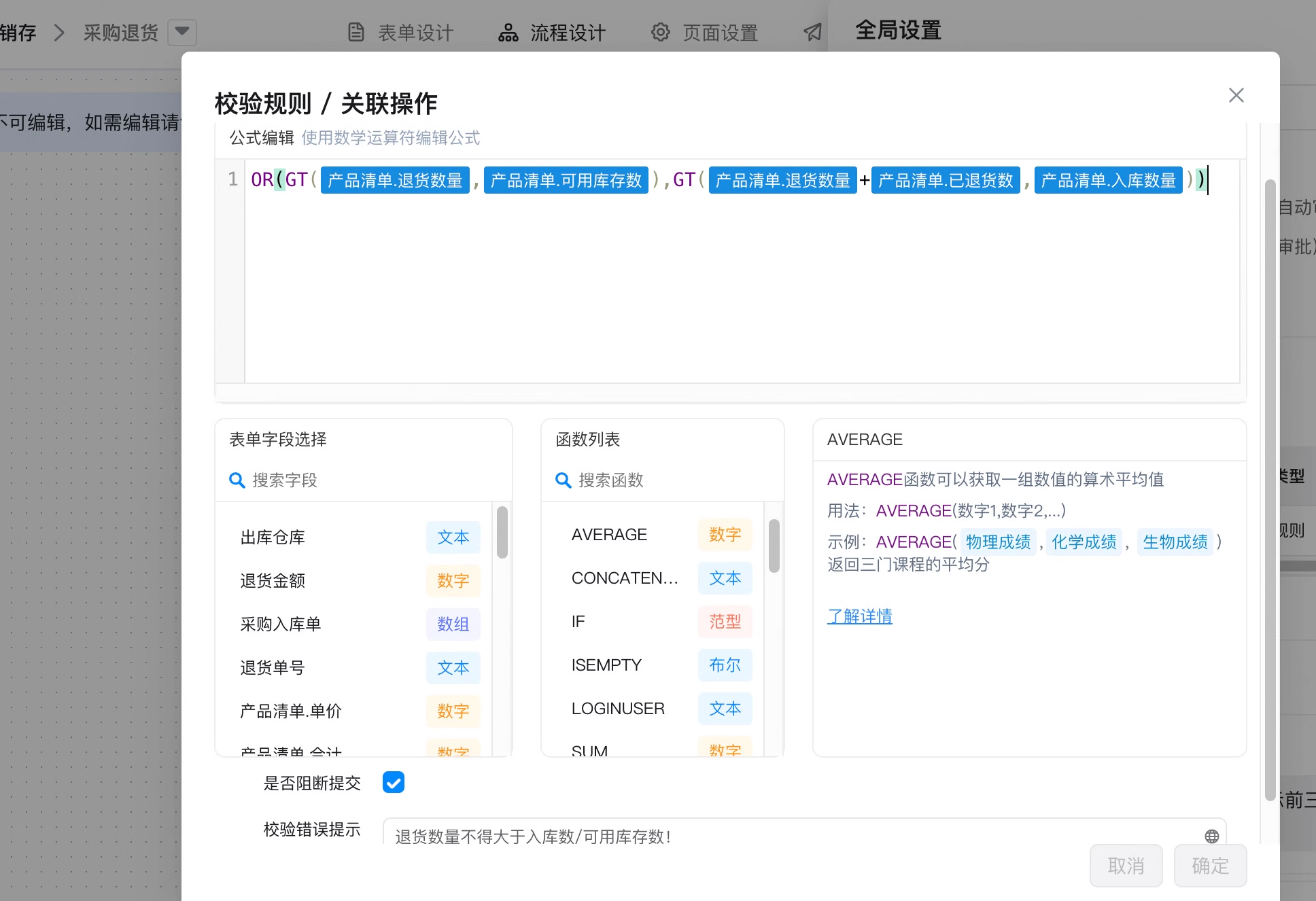Click the 页面设置 gear icon
1316x901 pixels.
coord(660,32)
